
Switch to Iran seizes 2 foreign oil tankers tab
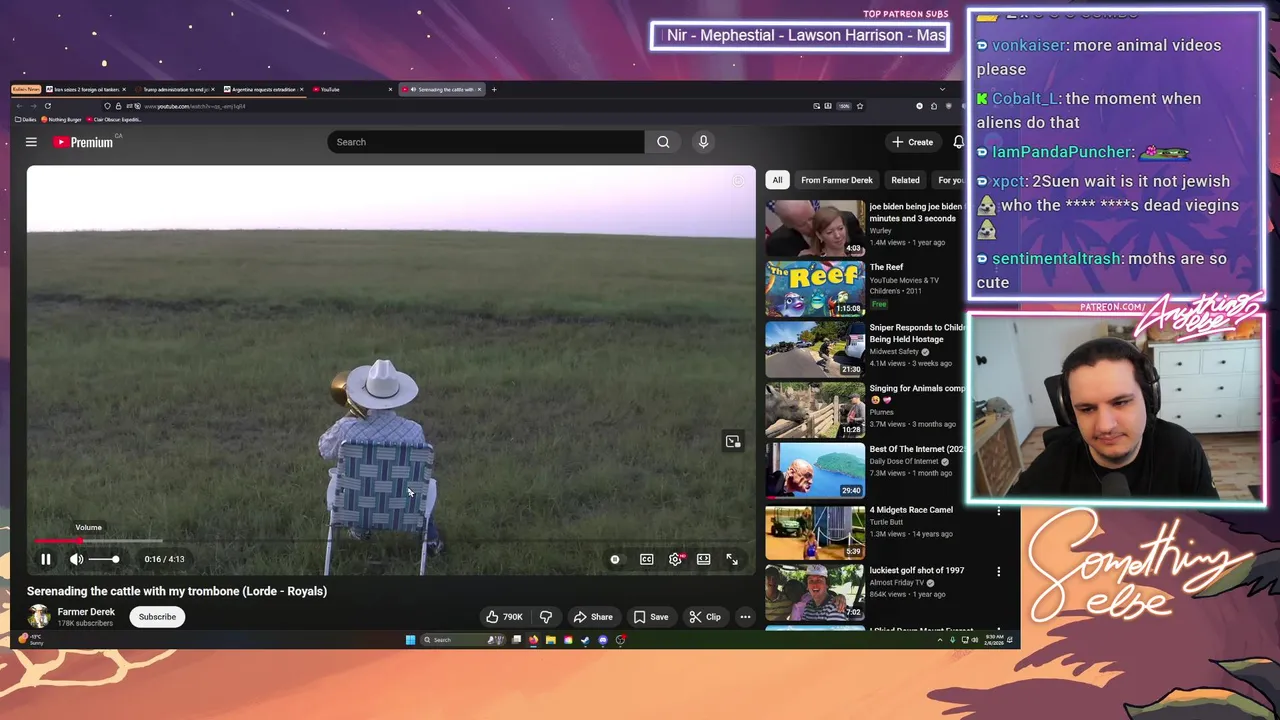point(86,89)
